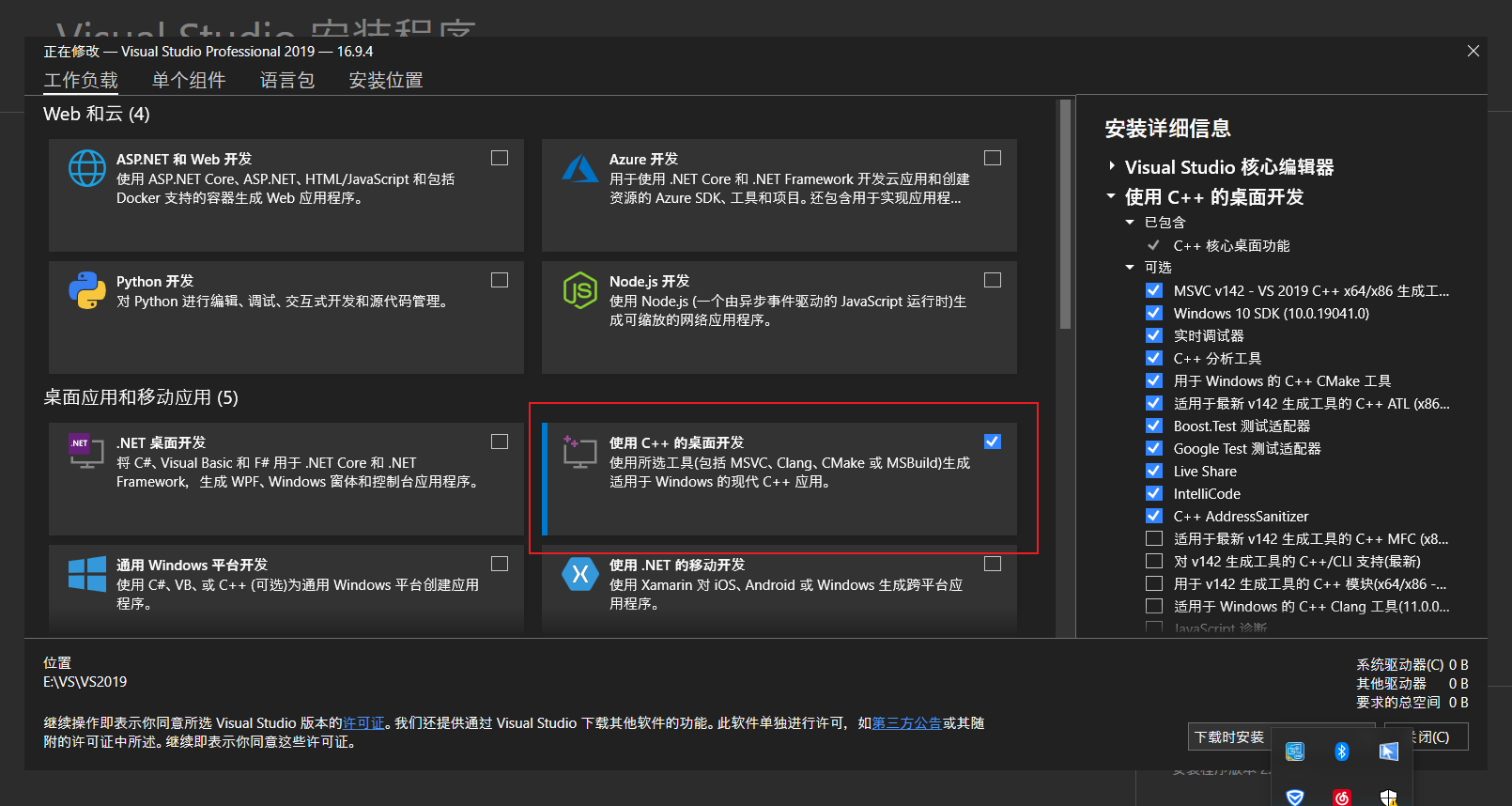This screenshot has height=806, width=1512.
Task: Uncheck MSVC v142 build tools option
Action: pyautogui.click(x=1154, y=290)
